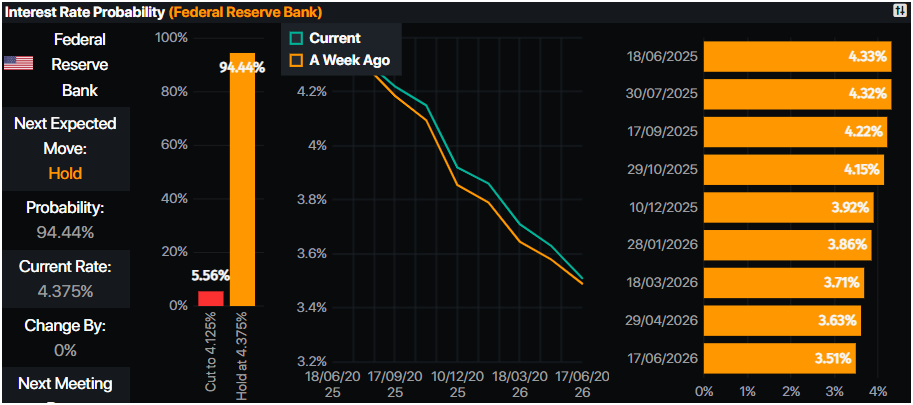Select the 30/07/2025 rate bar
Viewport: 913px width, 405px height.
tap(797, 94)
